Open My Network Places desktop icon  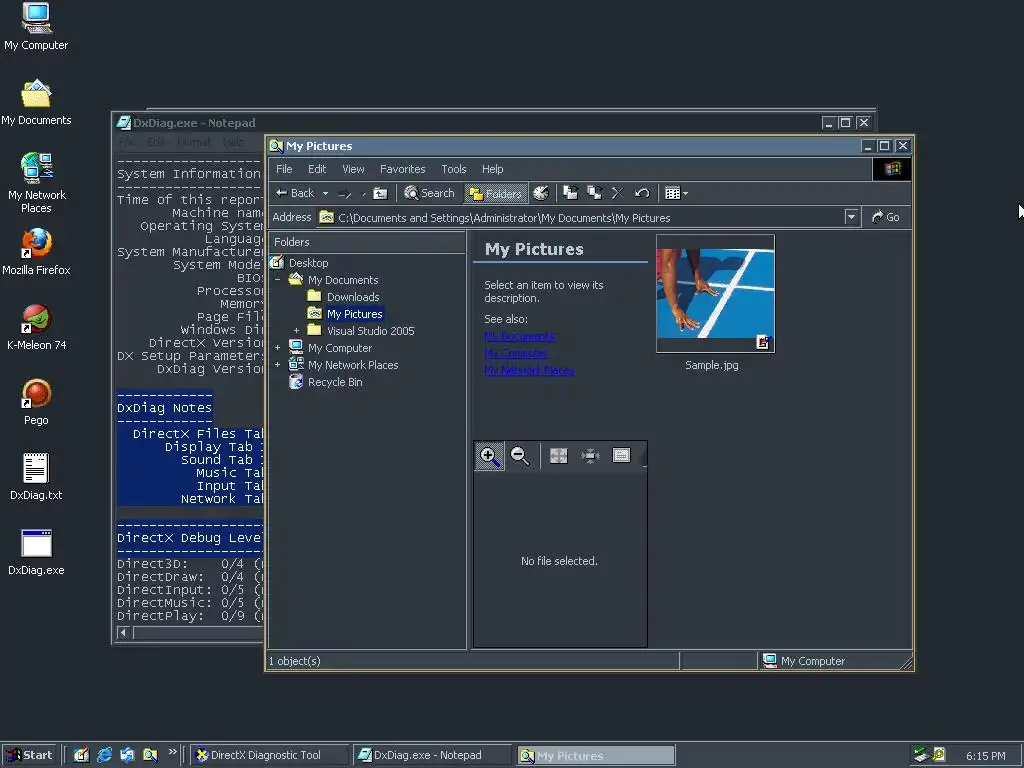coord(36,183)
